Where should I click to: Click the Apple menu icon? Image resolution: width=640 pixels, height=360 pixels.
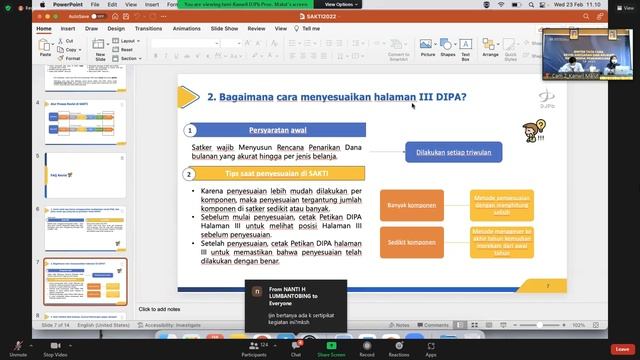pyautogui.click(x=42, y=4)
